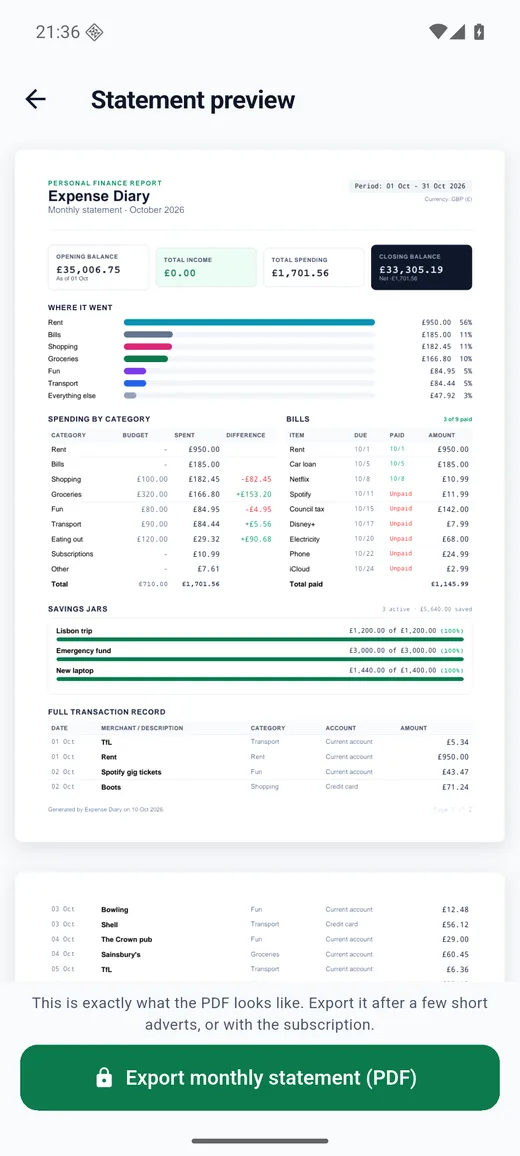This screenshot has width=520, height=1156.
Task: Tap the New laptop progress bar
Action: pyautogui.click(x=260, y=679)
